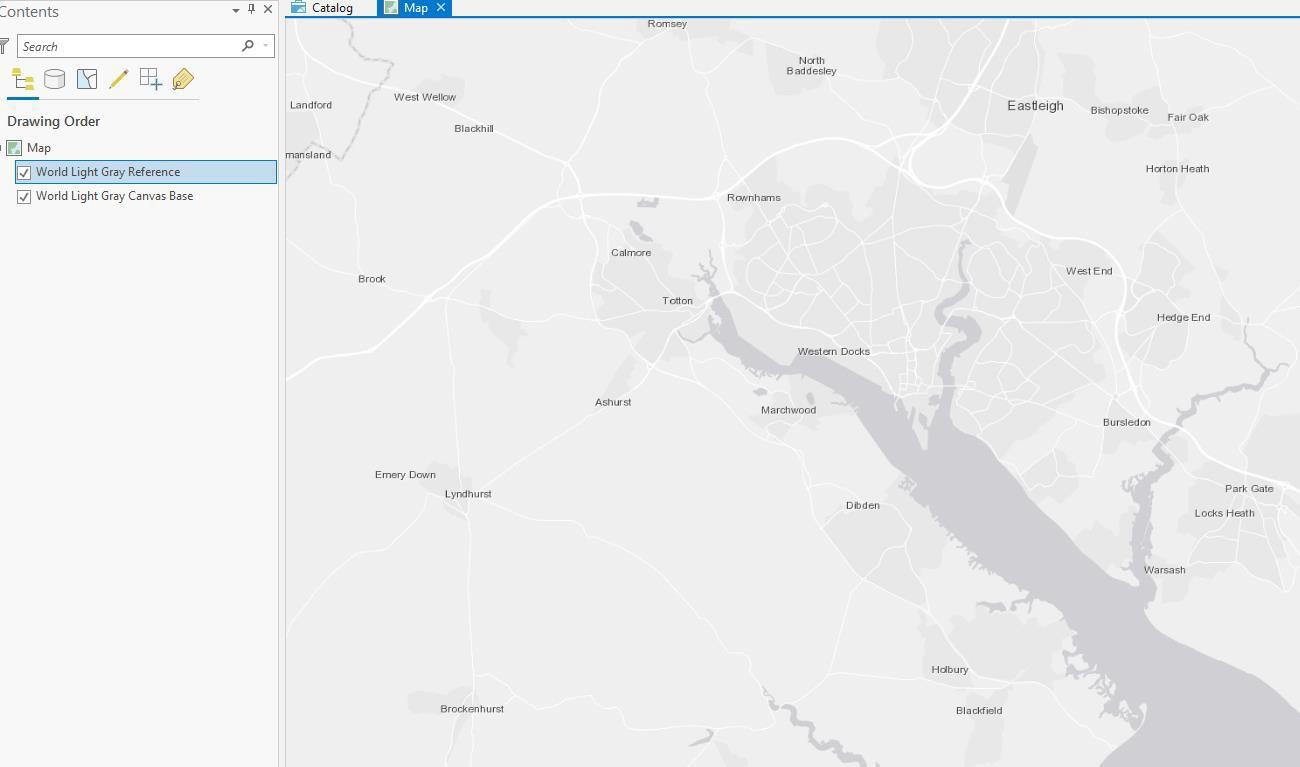Pin the Contents pane open
Image resolution: width=1300 pixels, height=767 pixels.
[x=252, y=10]
